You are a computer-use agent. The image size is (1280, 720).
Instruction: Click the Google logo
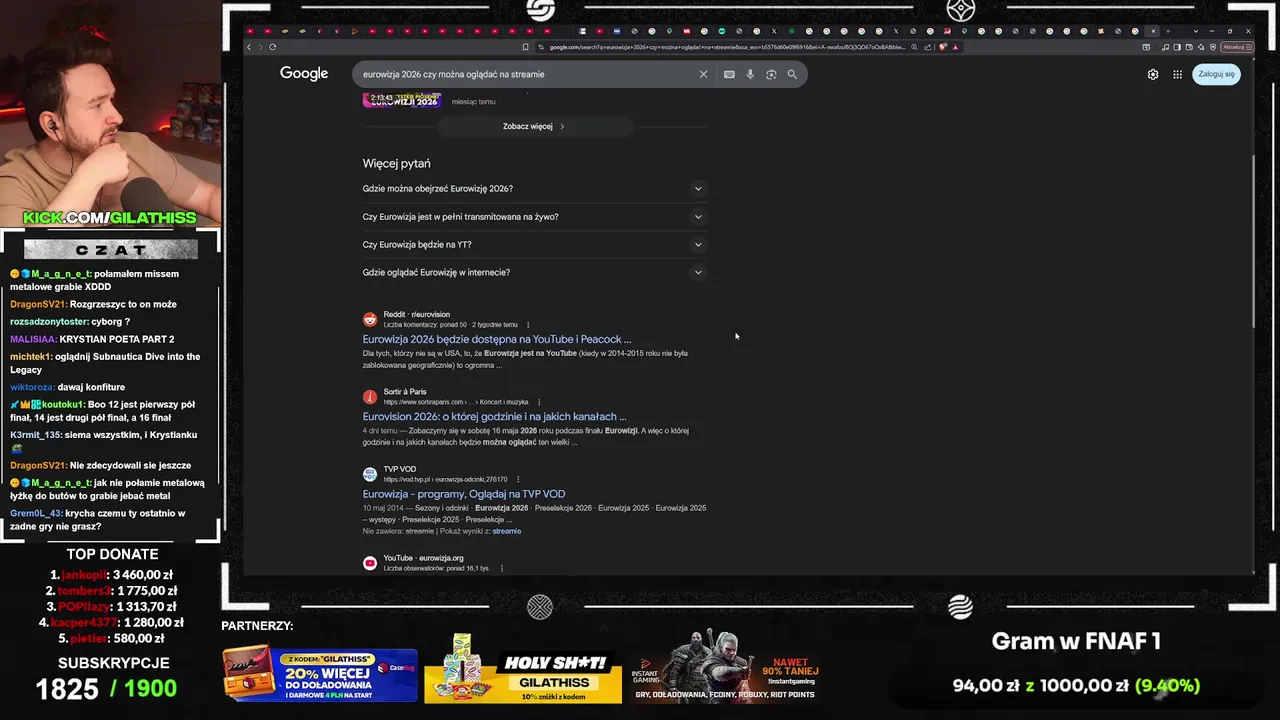304,74
